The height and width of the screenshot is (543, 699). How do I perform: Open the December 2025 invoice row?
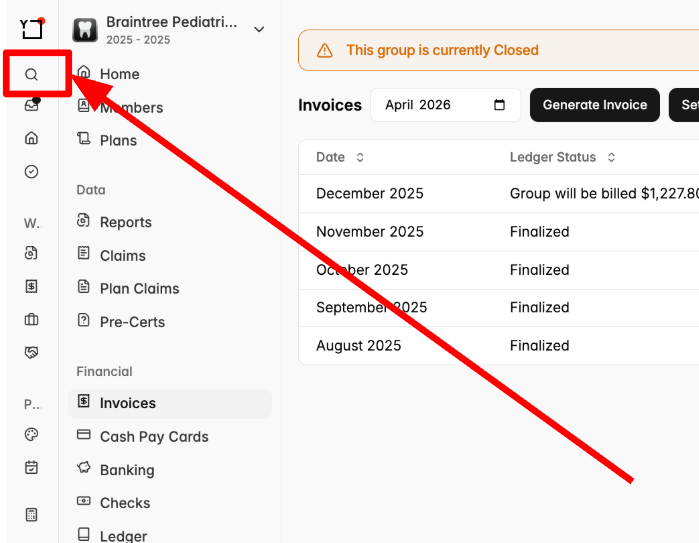click(498, 193)
